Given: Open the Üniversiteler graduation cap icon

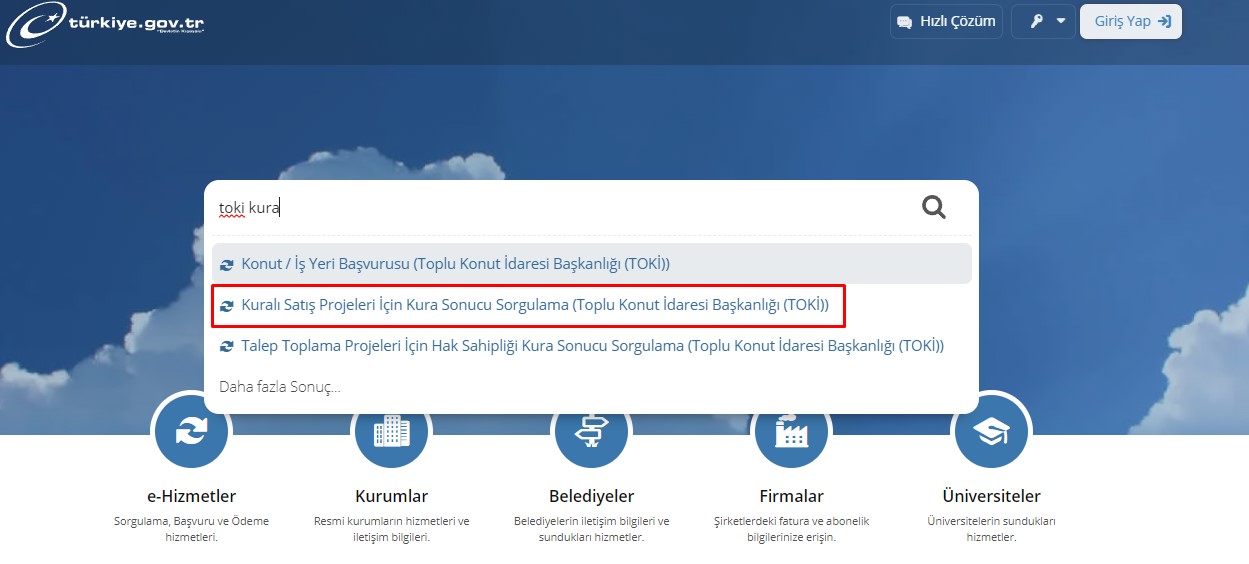Looking at the screenshot, I should 991,432.
